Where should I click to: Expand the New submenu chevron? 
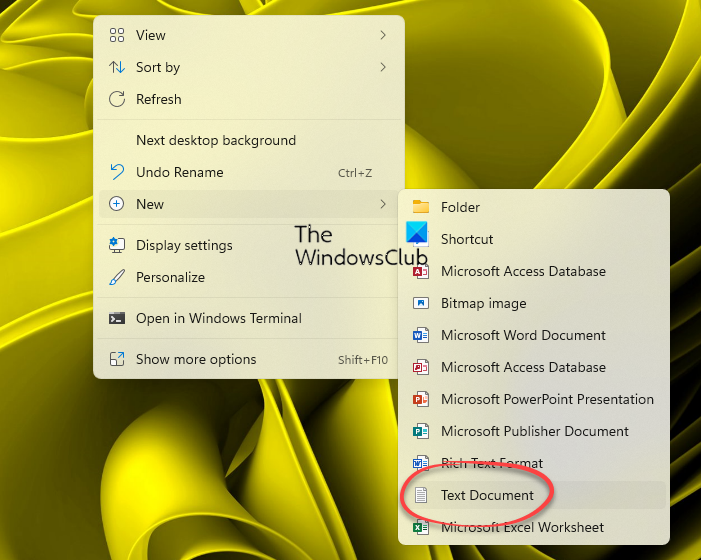[x=383, y=204]
